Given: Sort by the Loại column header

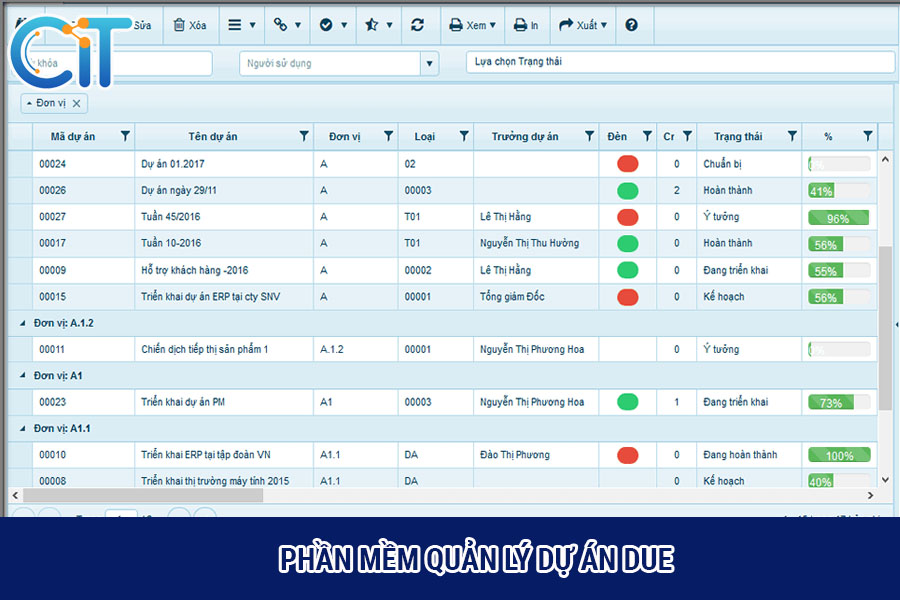Looking at the screenshot, I should 425,137.
